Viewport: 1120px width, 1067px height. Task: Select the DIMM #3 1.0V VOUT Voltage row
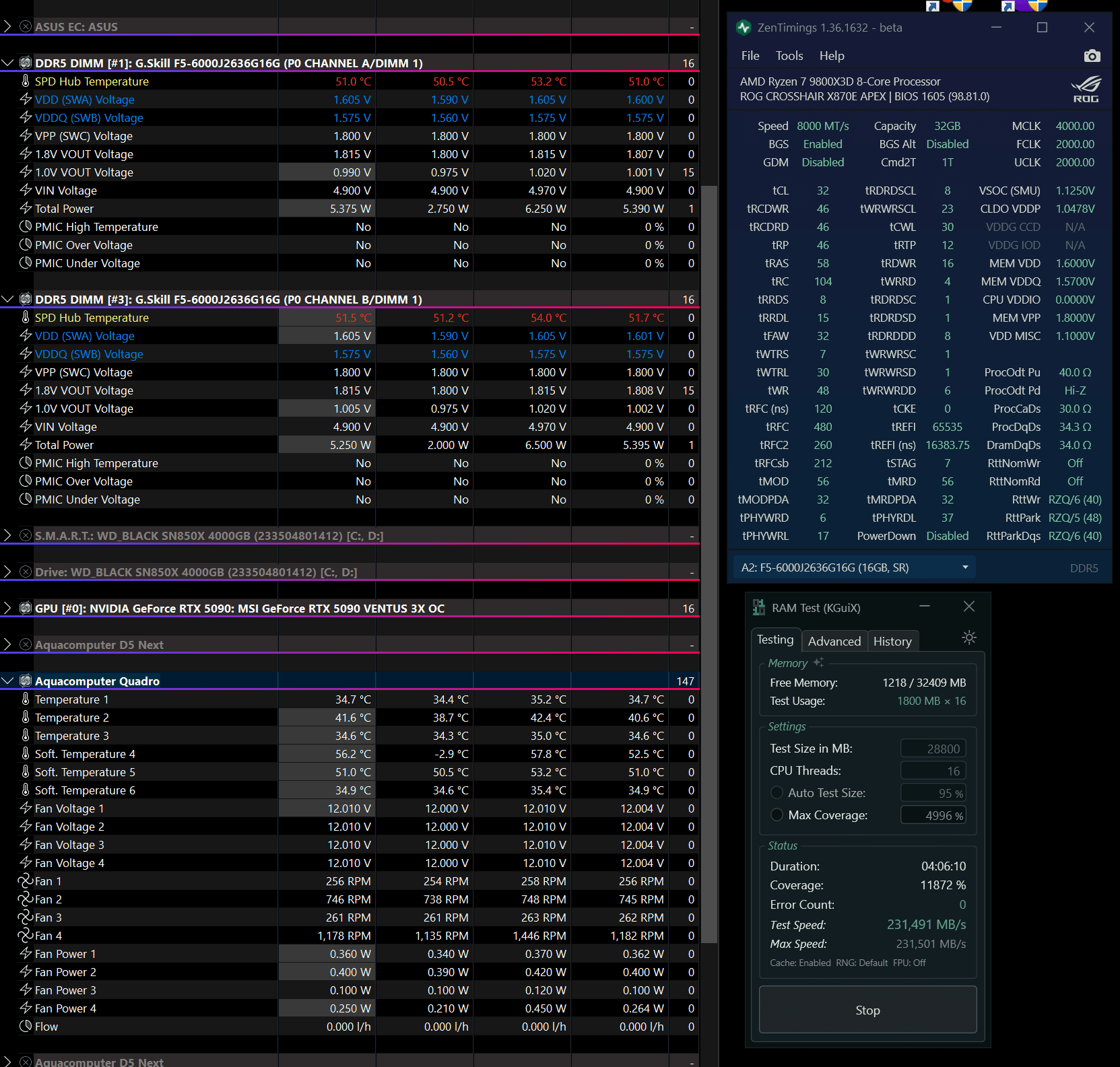click(x=349, y=409)
